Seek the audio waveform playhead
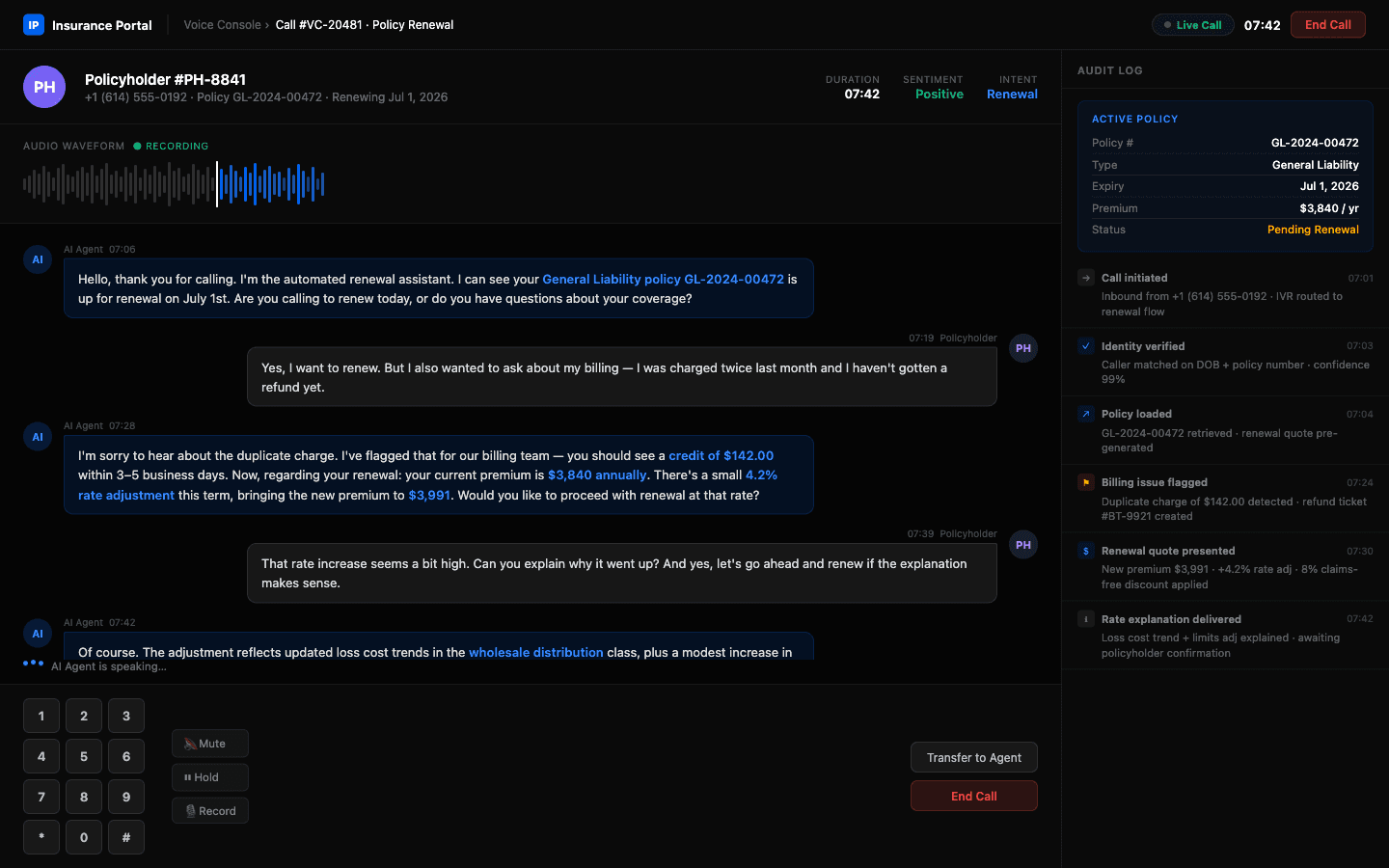This screenshot has width=1389, height=868. [x=217, y=183]
